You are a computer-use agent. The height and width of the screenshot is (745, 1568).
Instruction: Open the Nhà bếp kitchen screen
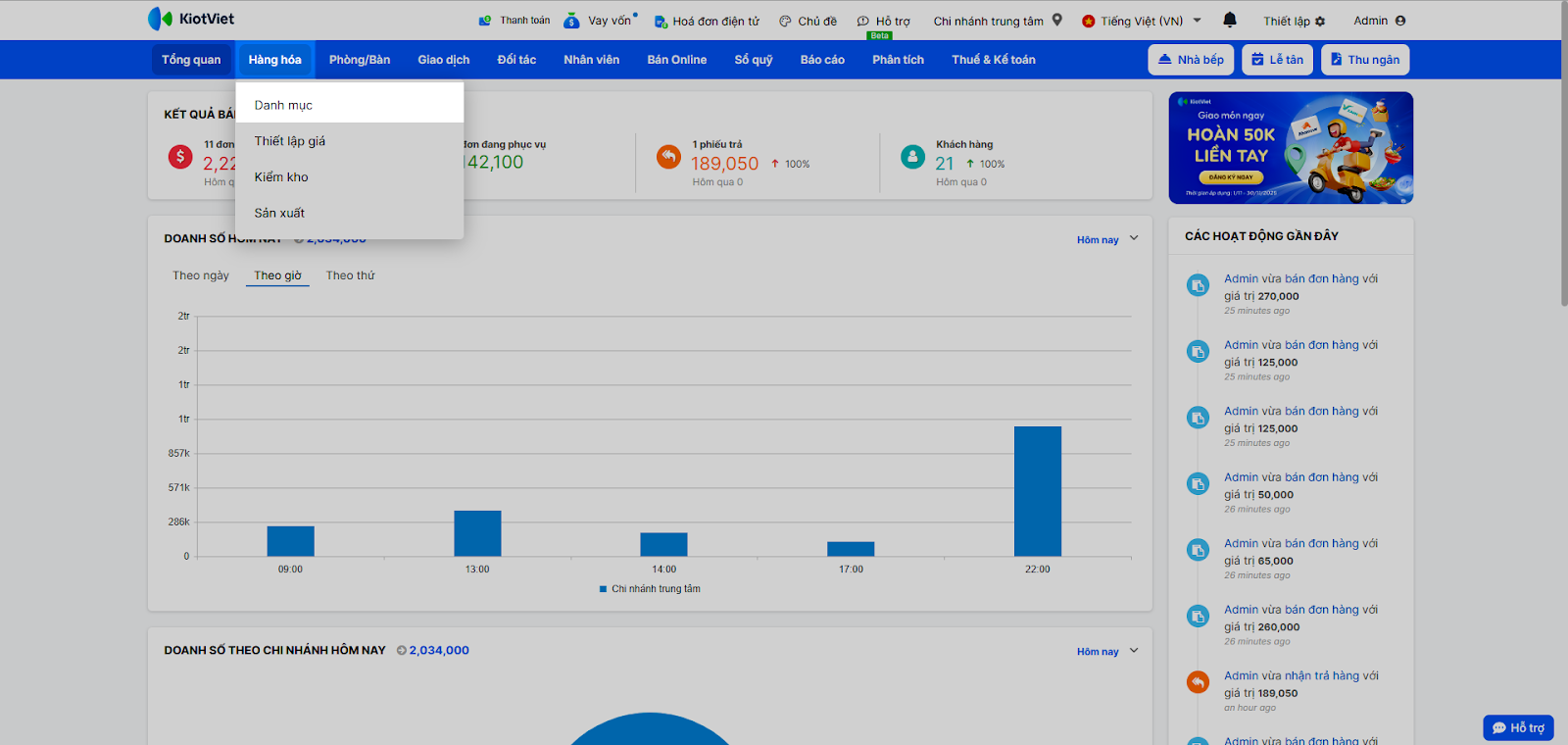1191,60
